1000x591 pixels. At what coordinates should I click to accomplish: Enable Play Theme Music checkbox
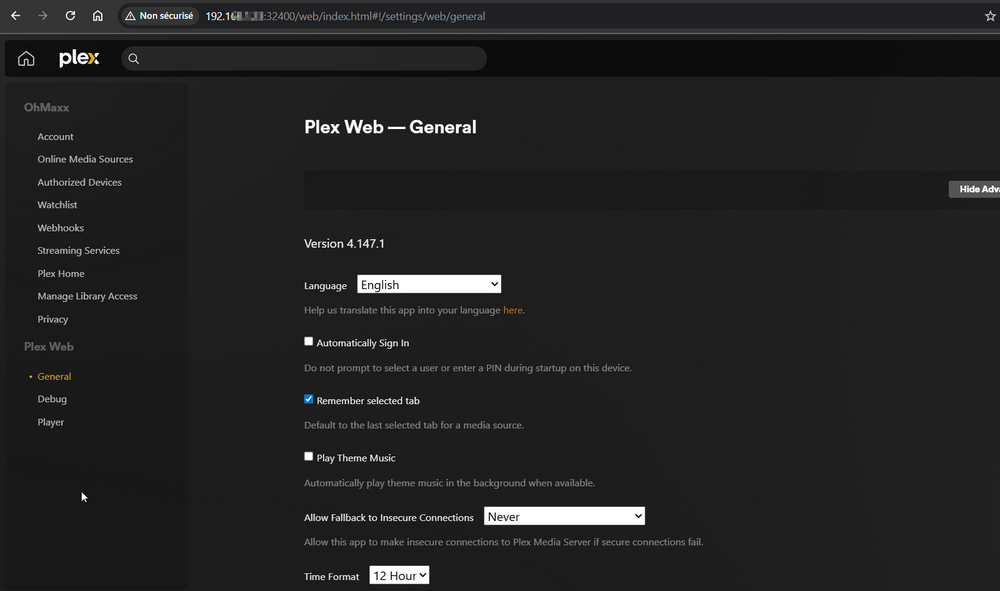[309, 456]
